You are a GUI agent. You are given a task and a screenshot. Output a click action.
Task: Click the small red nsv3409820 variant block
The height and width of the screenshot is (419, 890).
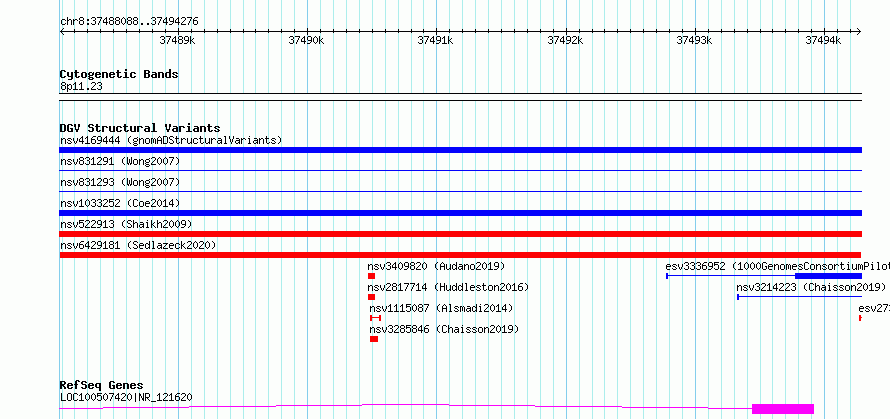tap(371, 276)
